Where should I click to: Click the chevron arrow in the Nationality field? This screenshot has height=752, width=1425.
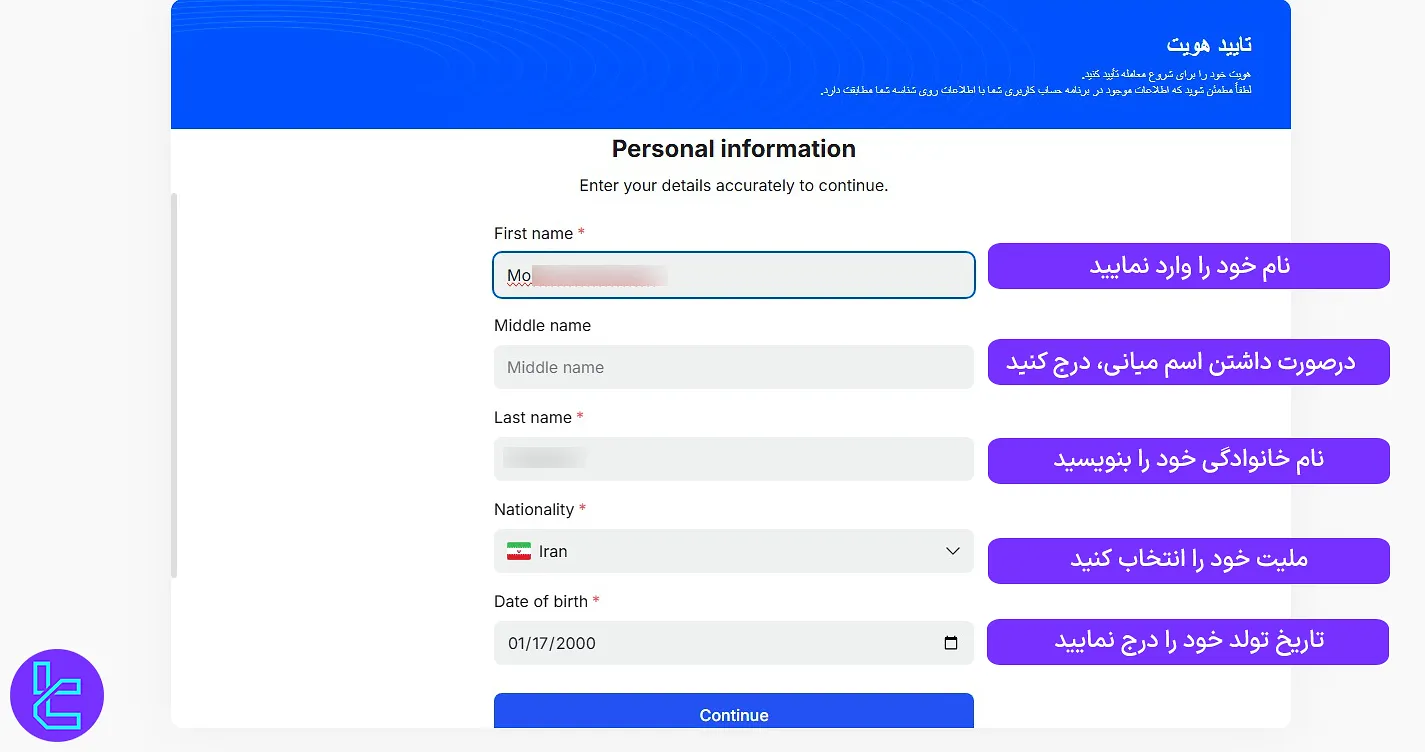pos(951,551)
